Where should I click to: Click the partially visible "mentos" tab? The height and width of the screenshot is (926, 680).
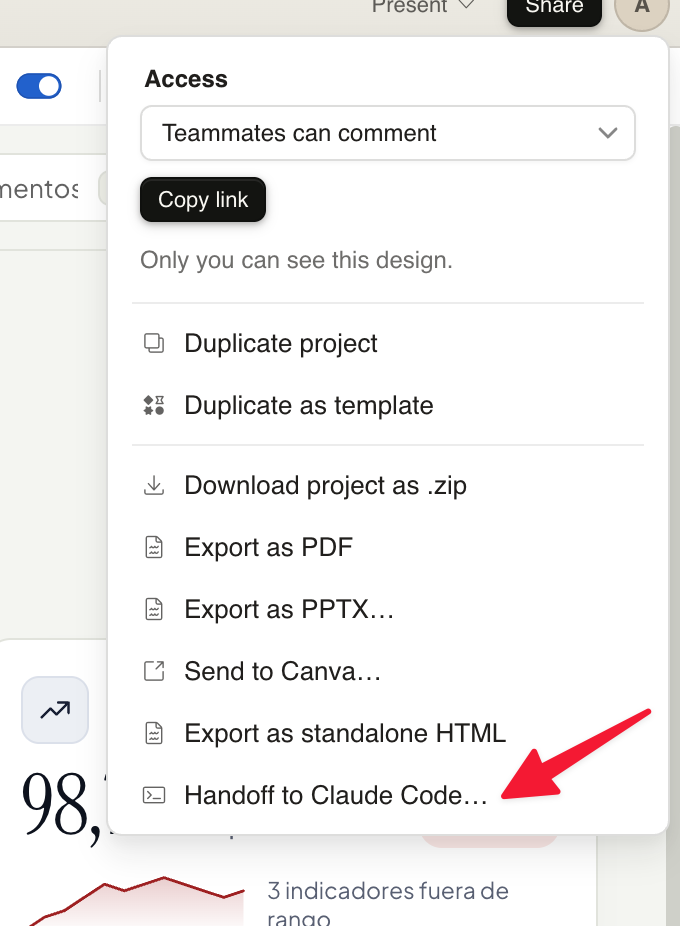[x=40, y=188]
